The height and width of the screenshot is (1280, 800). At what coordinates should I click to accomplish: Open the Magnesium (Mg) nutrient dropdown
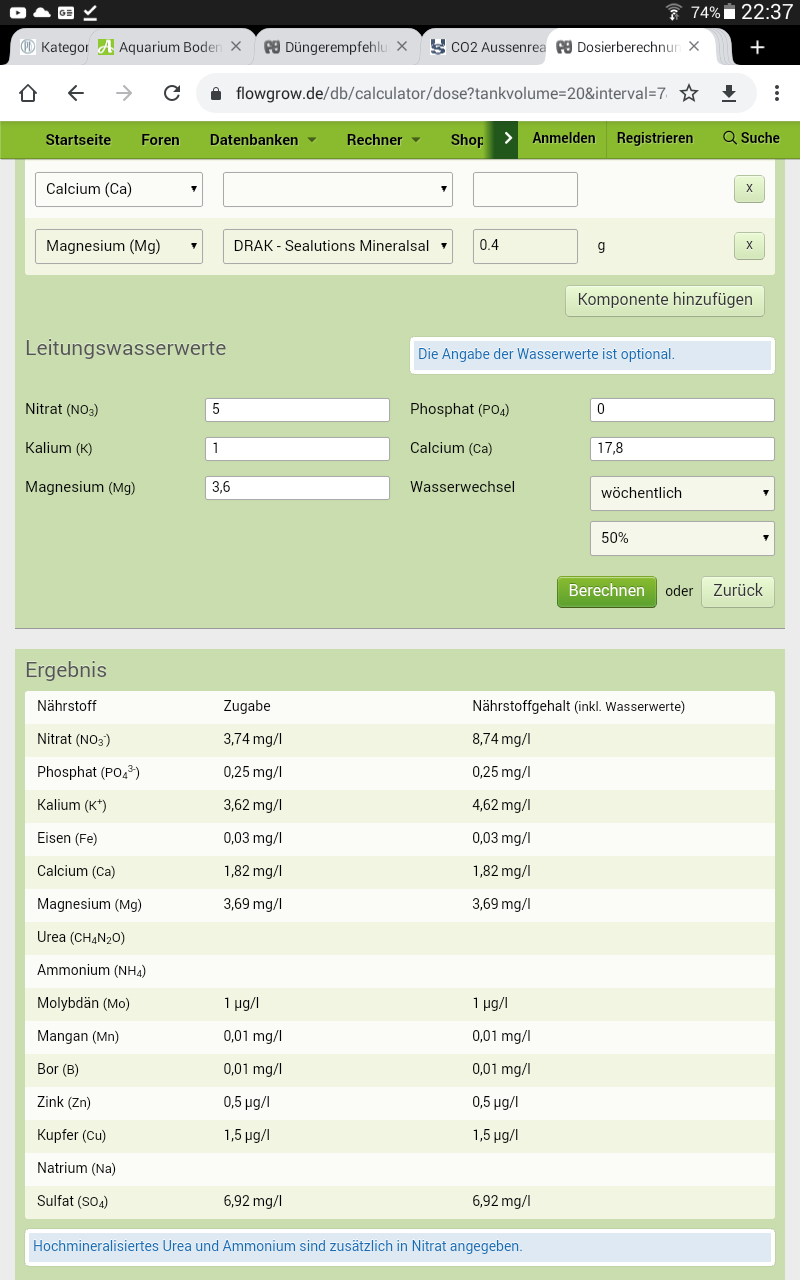click(x=119, y=246)
